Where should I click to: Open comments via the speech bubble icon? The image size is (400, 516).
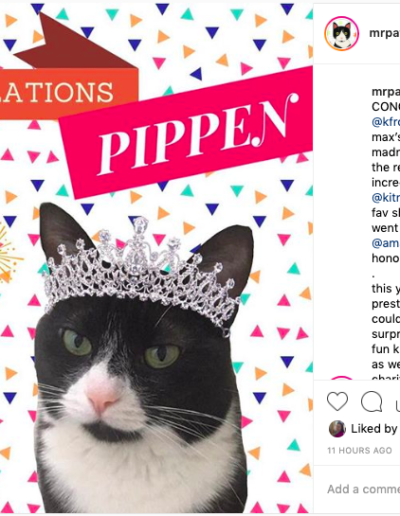(x=372, y=401)
